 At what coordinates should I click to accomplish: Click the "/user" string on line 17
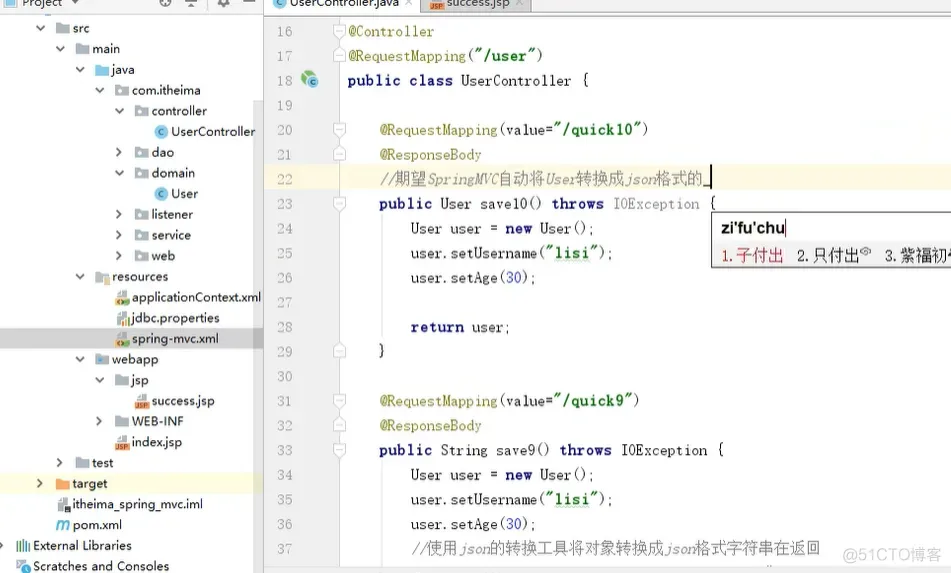click(505, 56)
